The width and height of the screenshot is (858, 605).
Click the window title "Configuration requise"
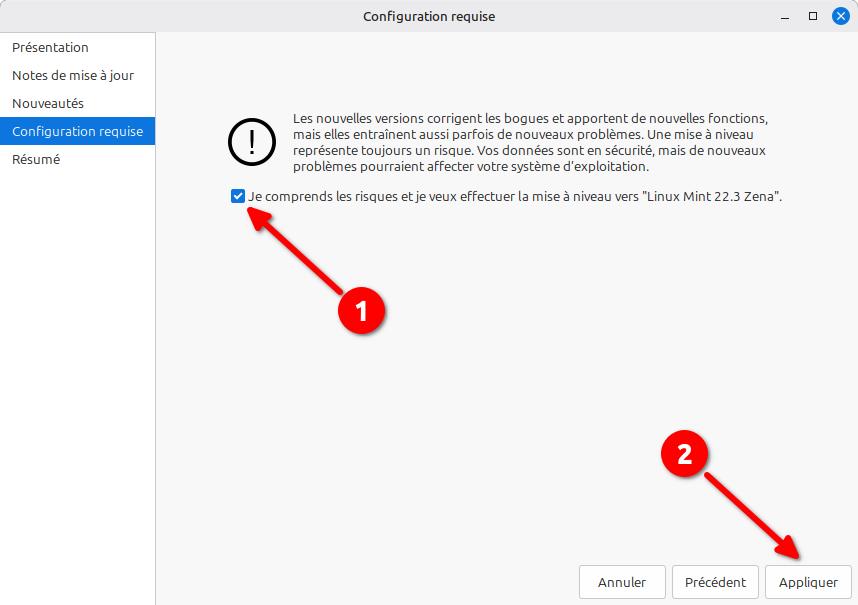[x=428, y=16]
